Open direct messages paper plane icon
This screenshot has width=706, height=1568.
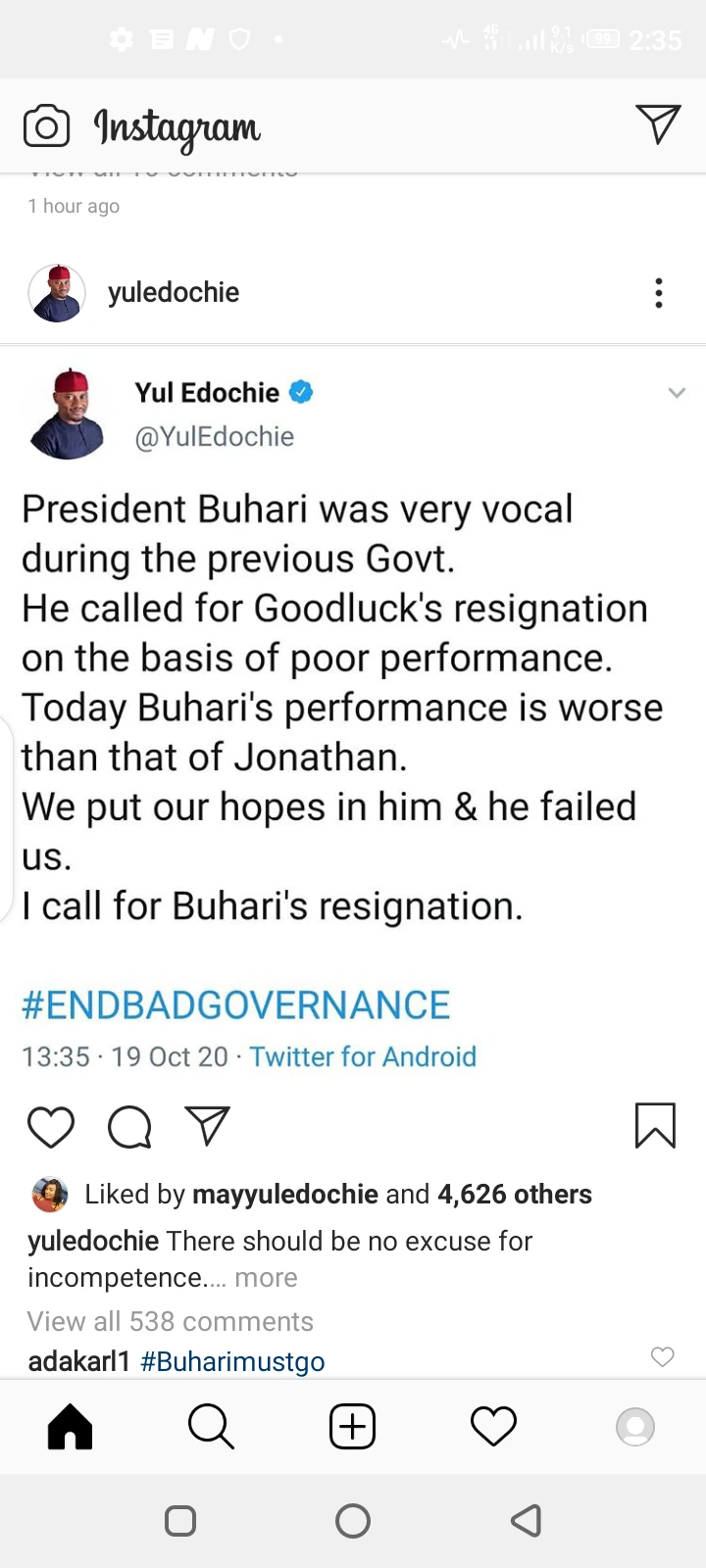pos(658,124)
